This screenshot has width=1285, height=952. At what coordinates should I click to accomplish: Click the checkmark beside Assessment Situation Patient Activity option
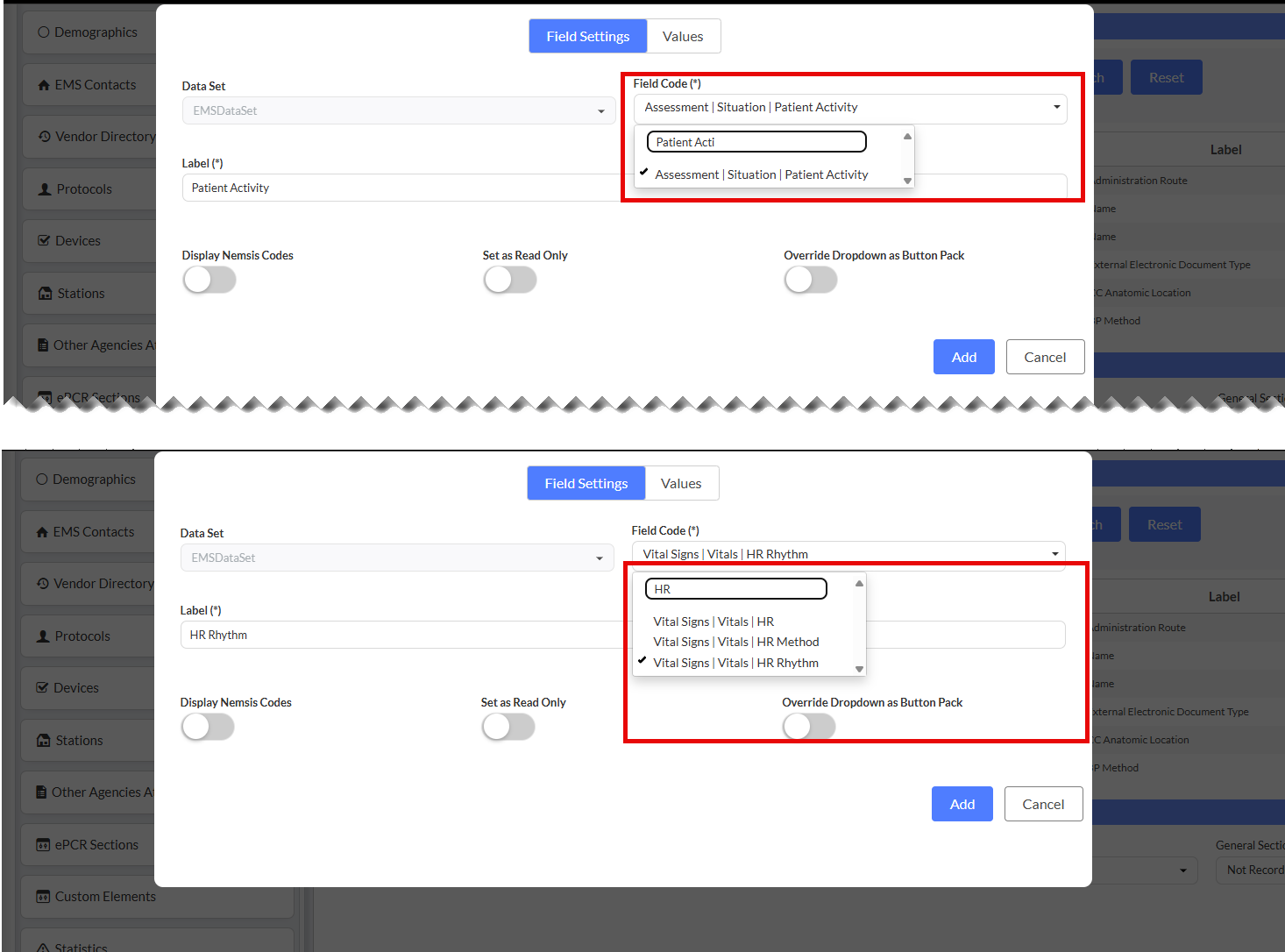click(x=644, y=172)
